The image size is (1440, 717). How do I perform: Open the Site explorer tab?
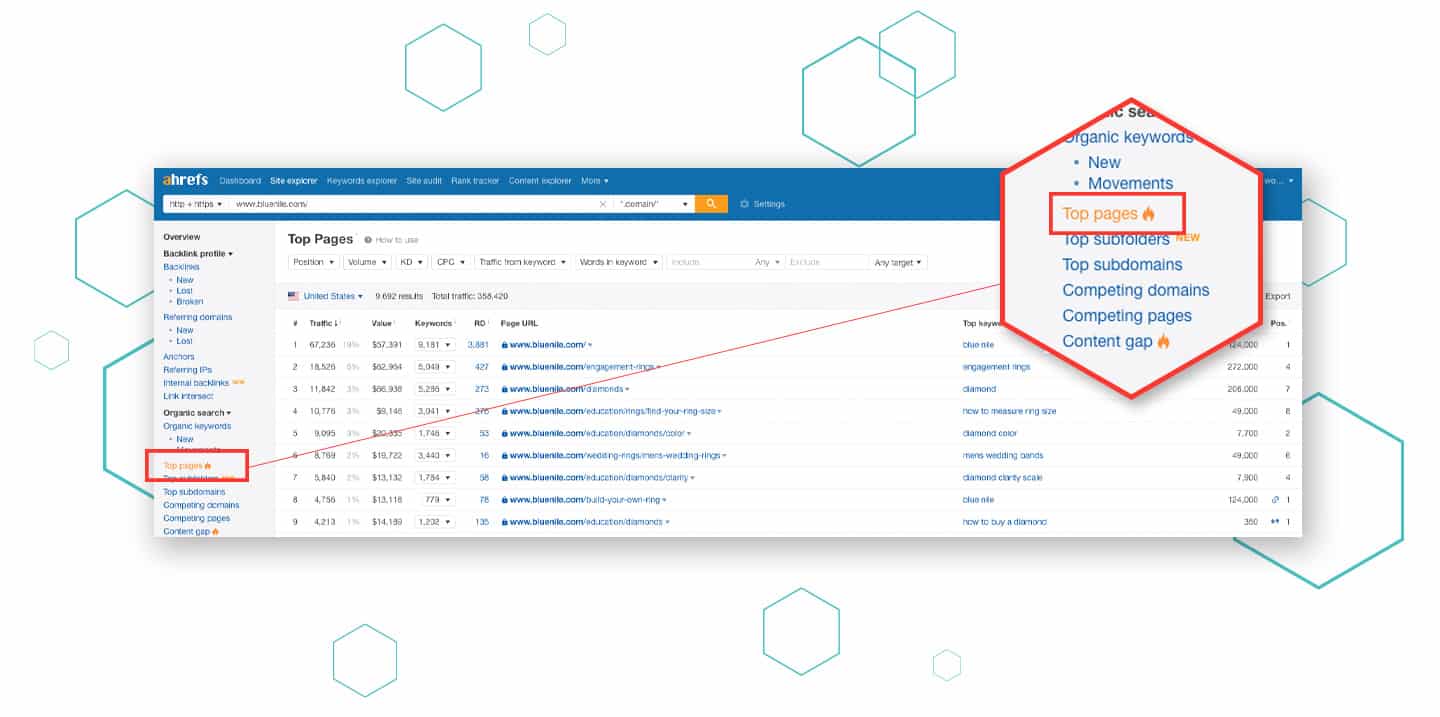point(294,181)
